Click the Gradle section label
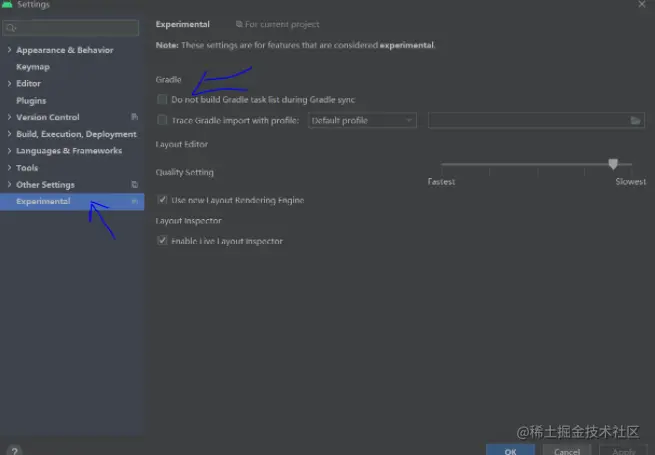Screen dimensions: 655x455 click(168, 79)
